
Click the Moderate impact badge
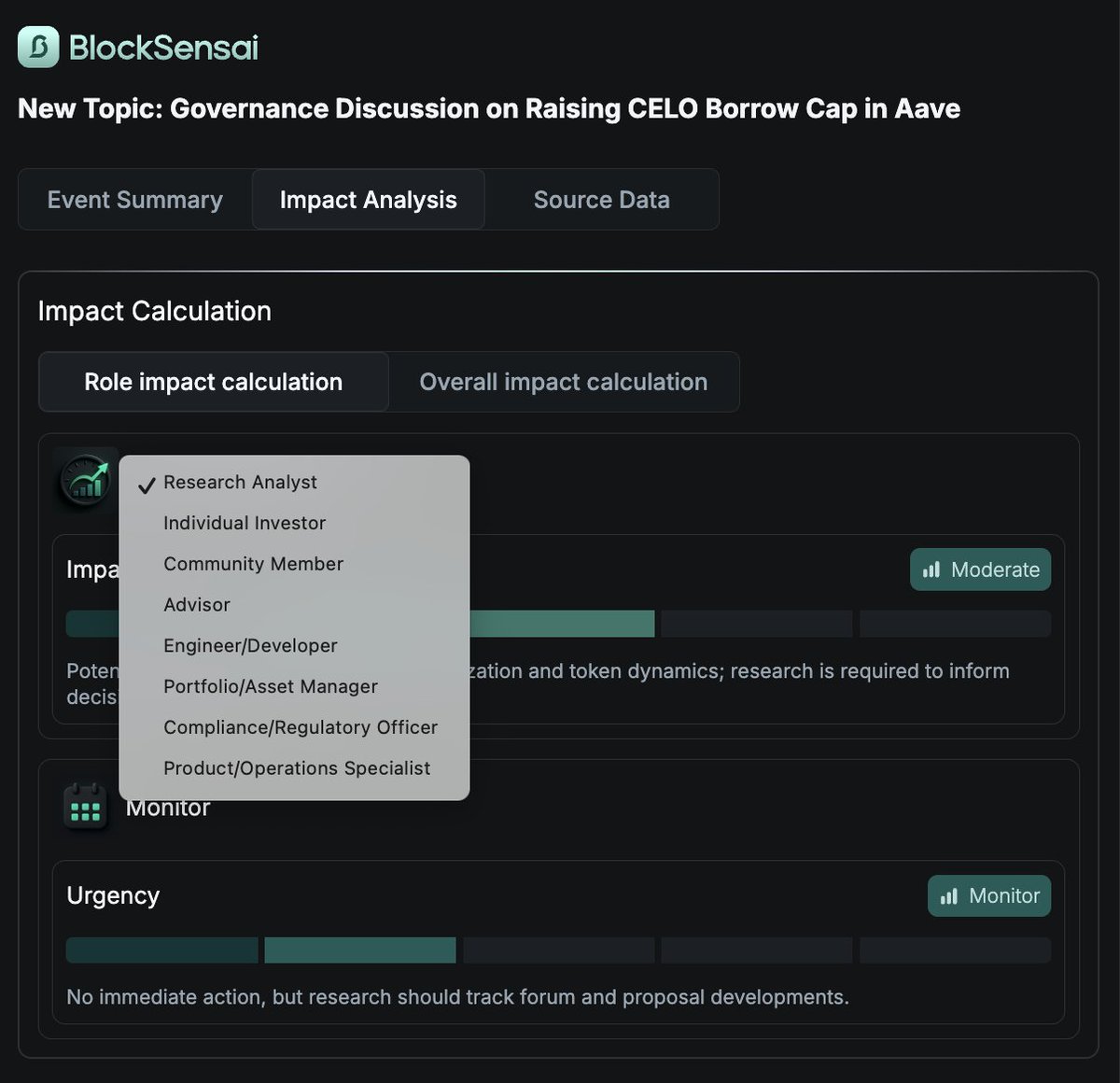980,570
